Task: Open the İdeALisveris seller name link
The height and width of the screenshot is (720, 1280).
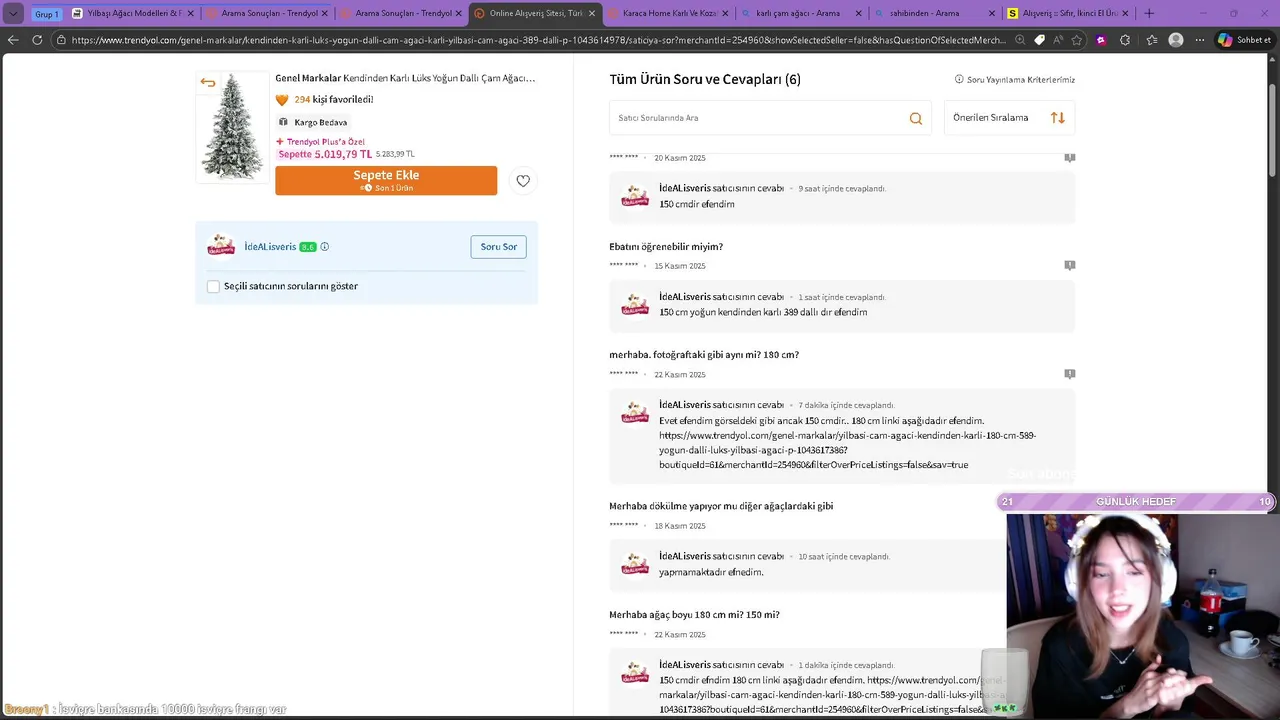Action: (x=270, y=247)
